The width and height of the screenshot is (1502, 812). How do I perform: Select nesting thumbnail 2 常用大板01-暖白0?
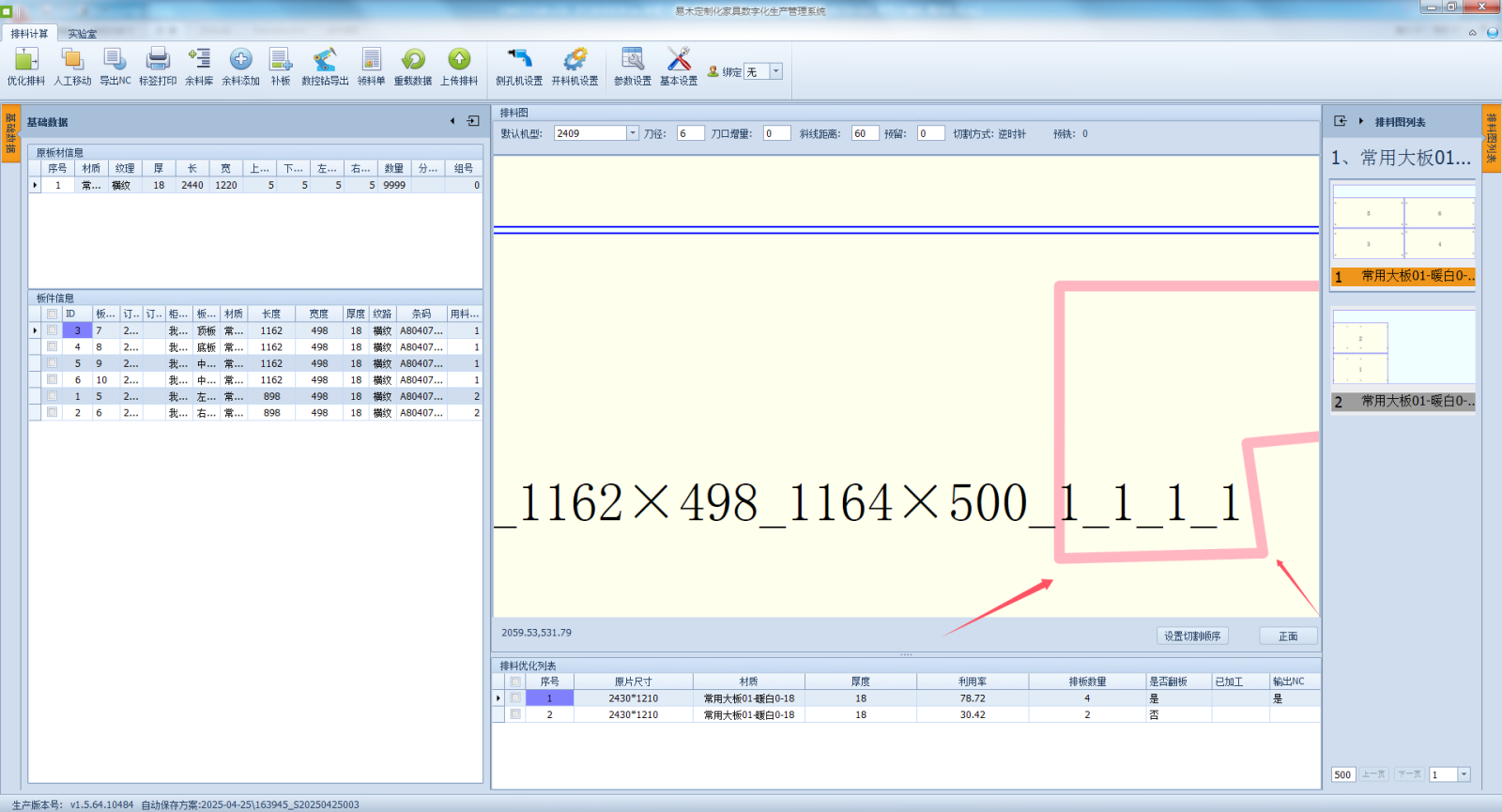(x=1403, y=360)
